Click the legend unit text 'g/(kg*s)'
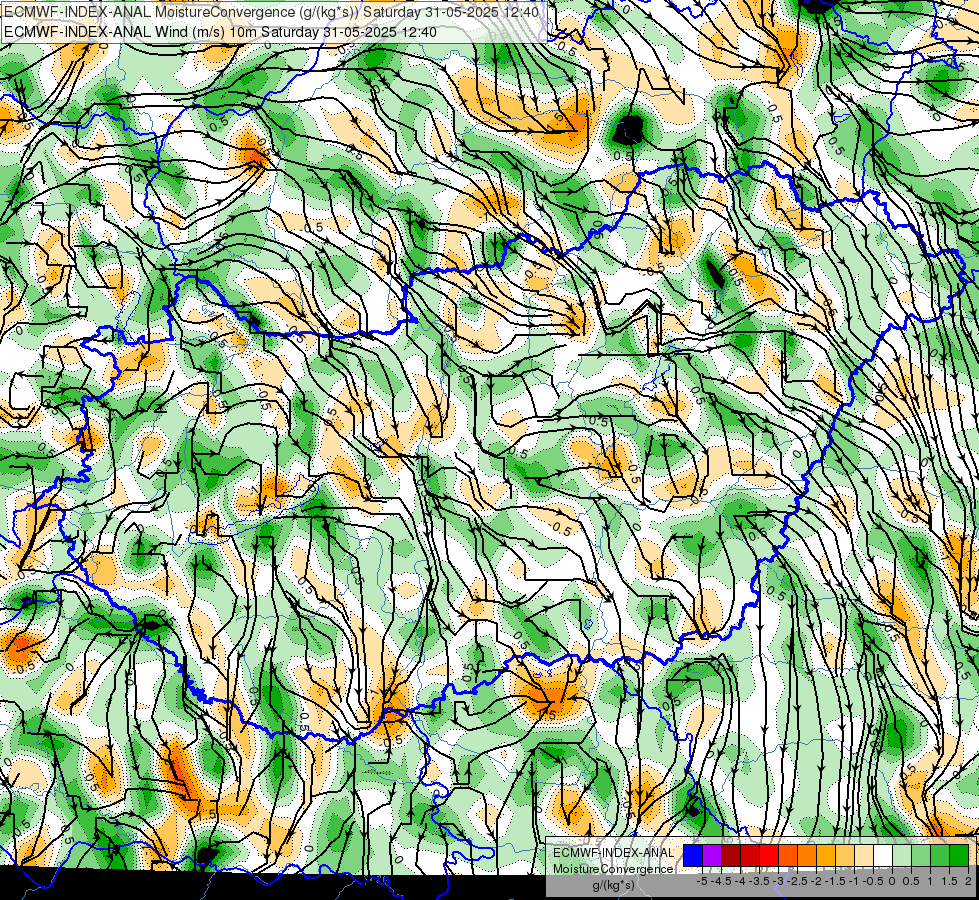The image size is (979, 900). tap(614, 885)
